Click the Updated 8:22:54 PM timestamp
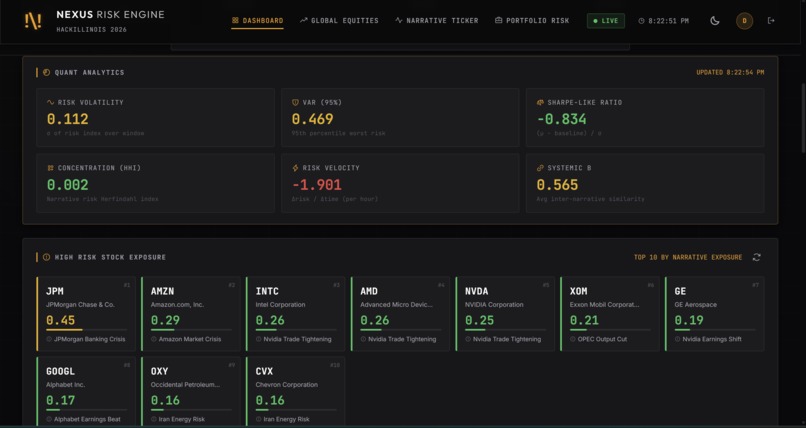The width and height of the screenshot is (806, 428). [730, 72]
